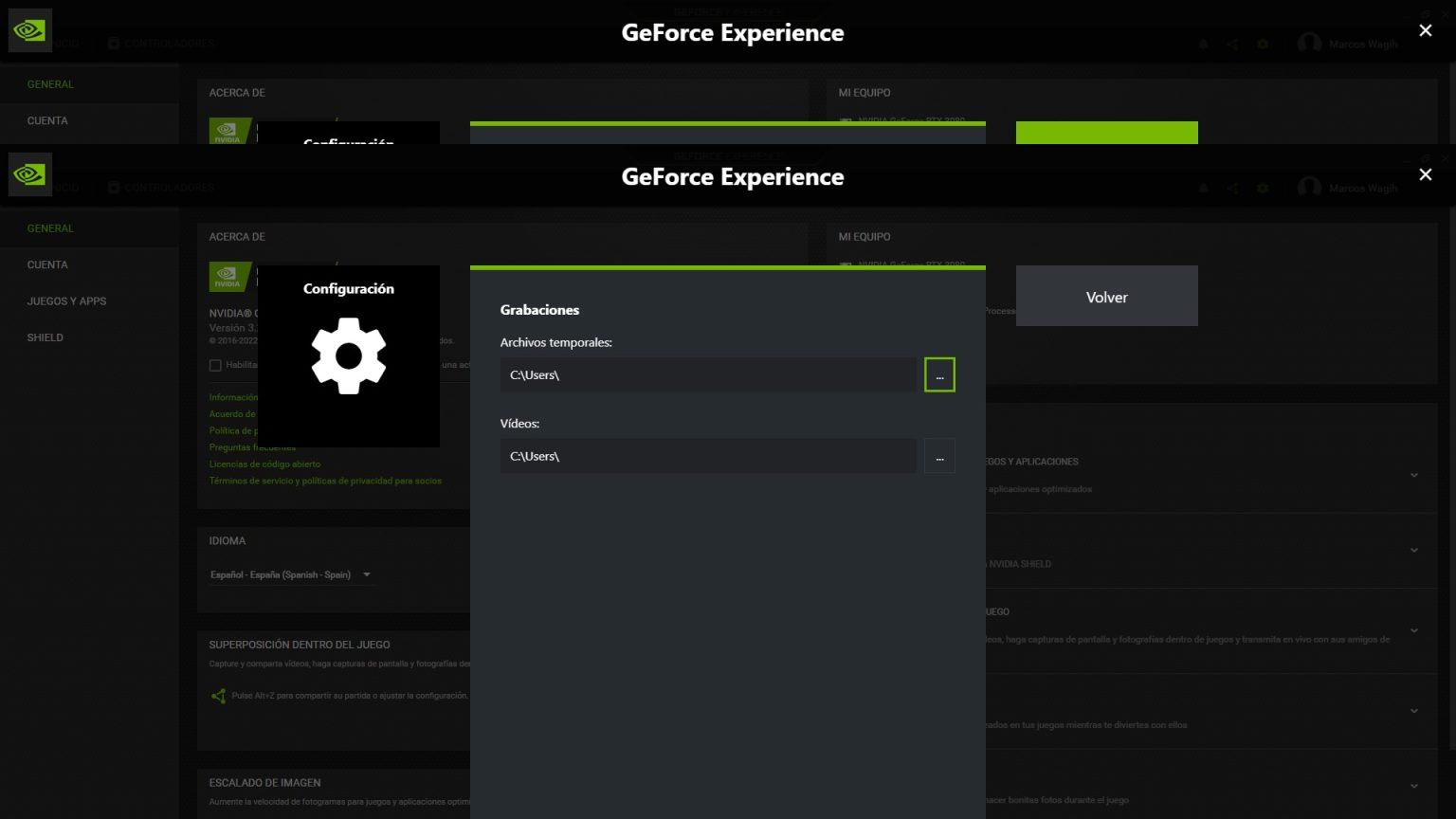
Task: Click the NVIDIA logo in the top-left corner
Action: click(x=29, y=174)
